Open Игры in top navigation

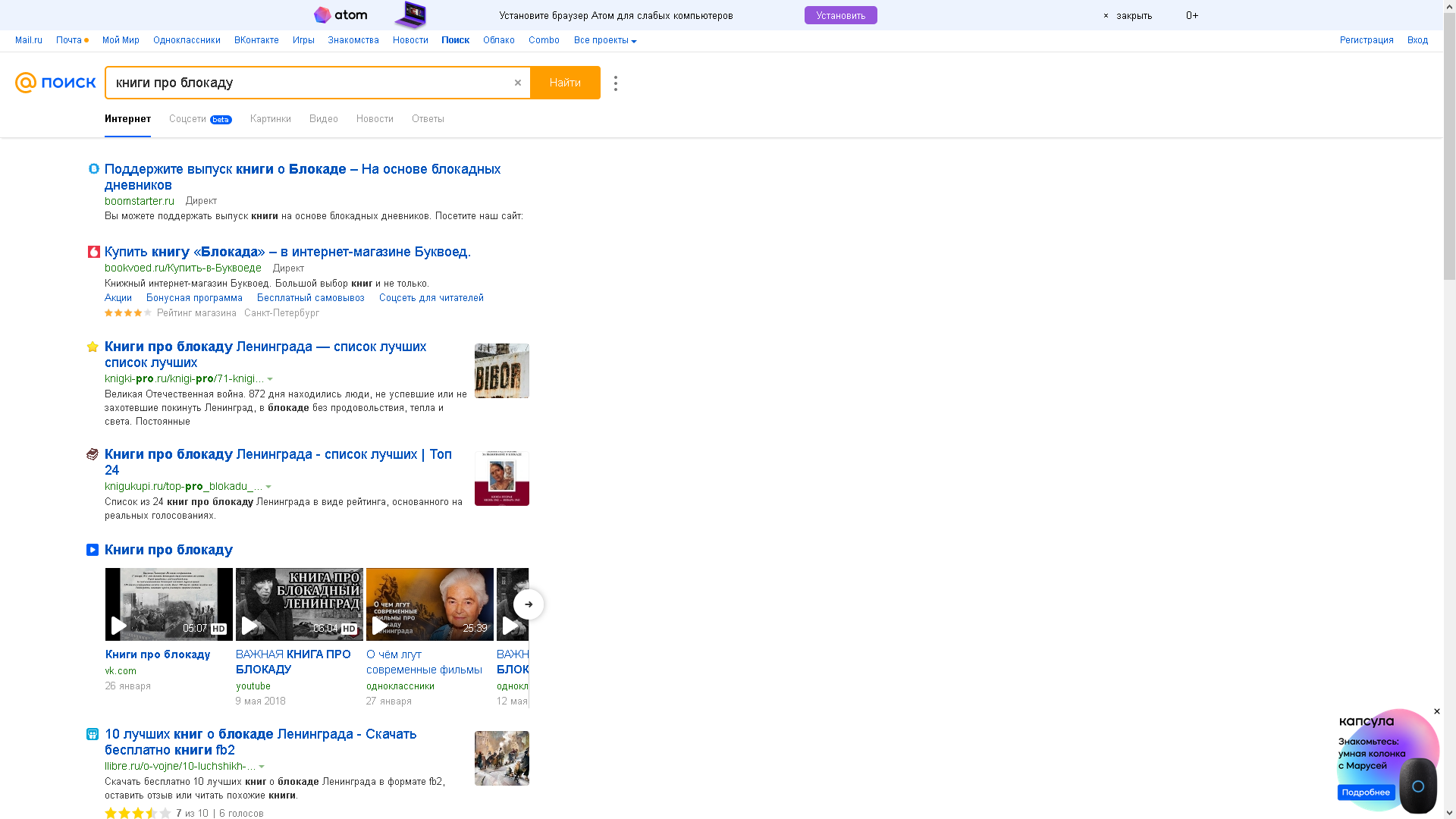click(303, 40)
